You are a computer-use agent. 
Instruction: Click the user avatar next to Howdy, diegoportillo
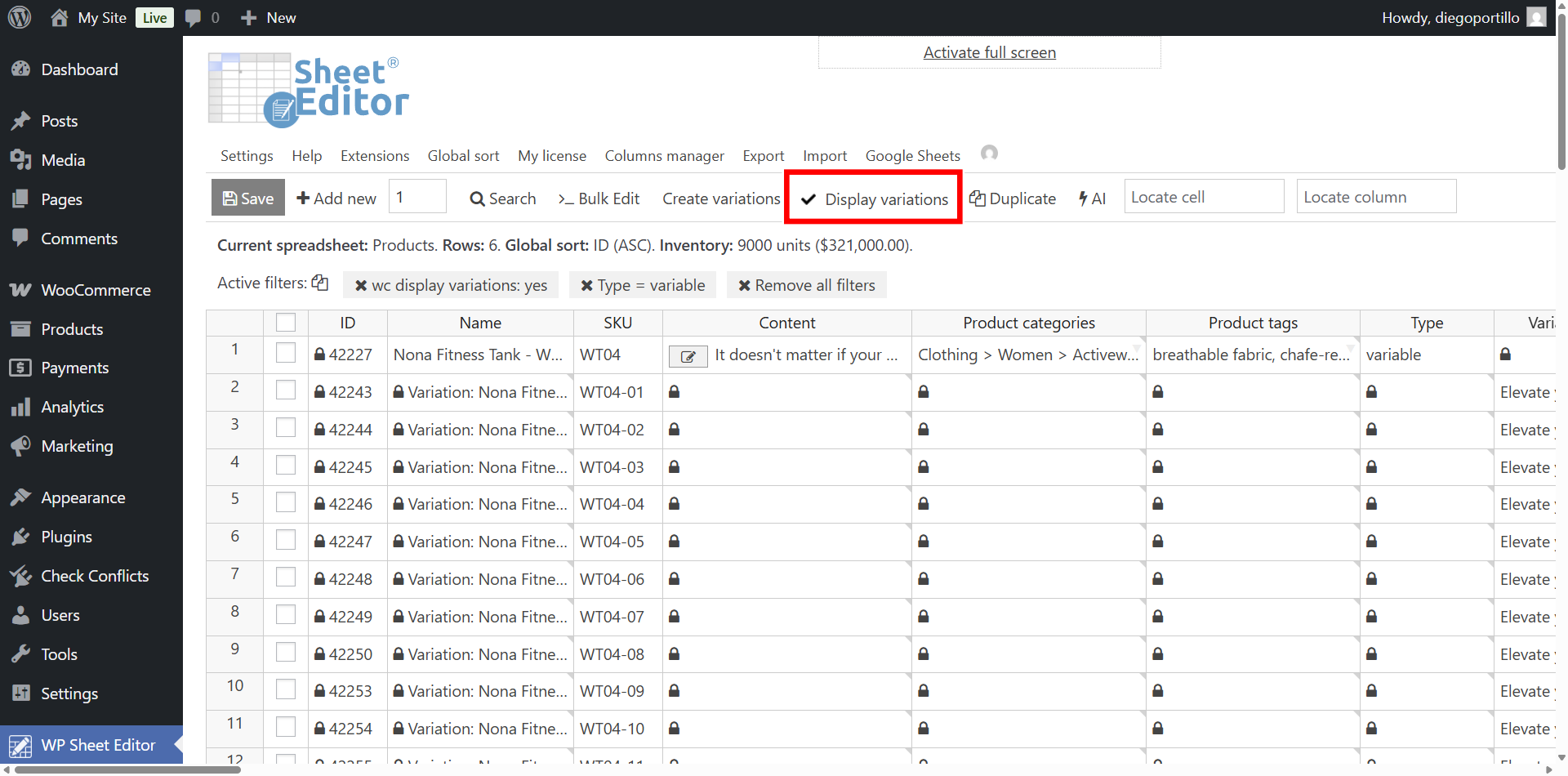pyautogui.click(x=1536, y=17)
